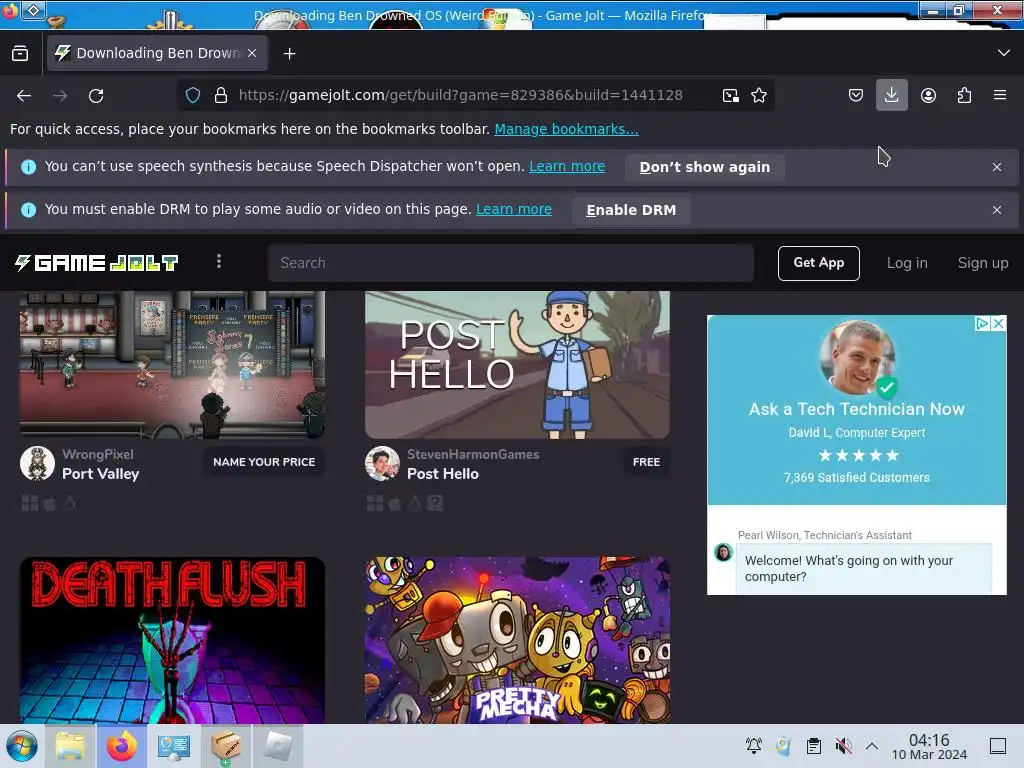
Task: Click Ask a Tech Technician Now ad
Action: (856, 409)
